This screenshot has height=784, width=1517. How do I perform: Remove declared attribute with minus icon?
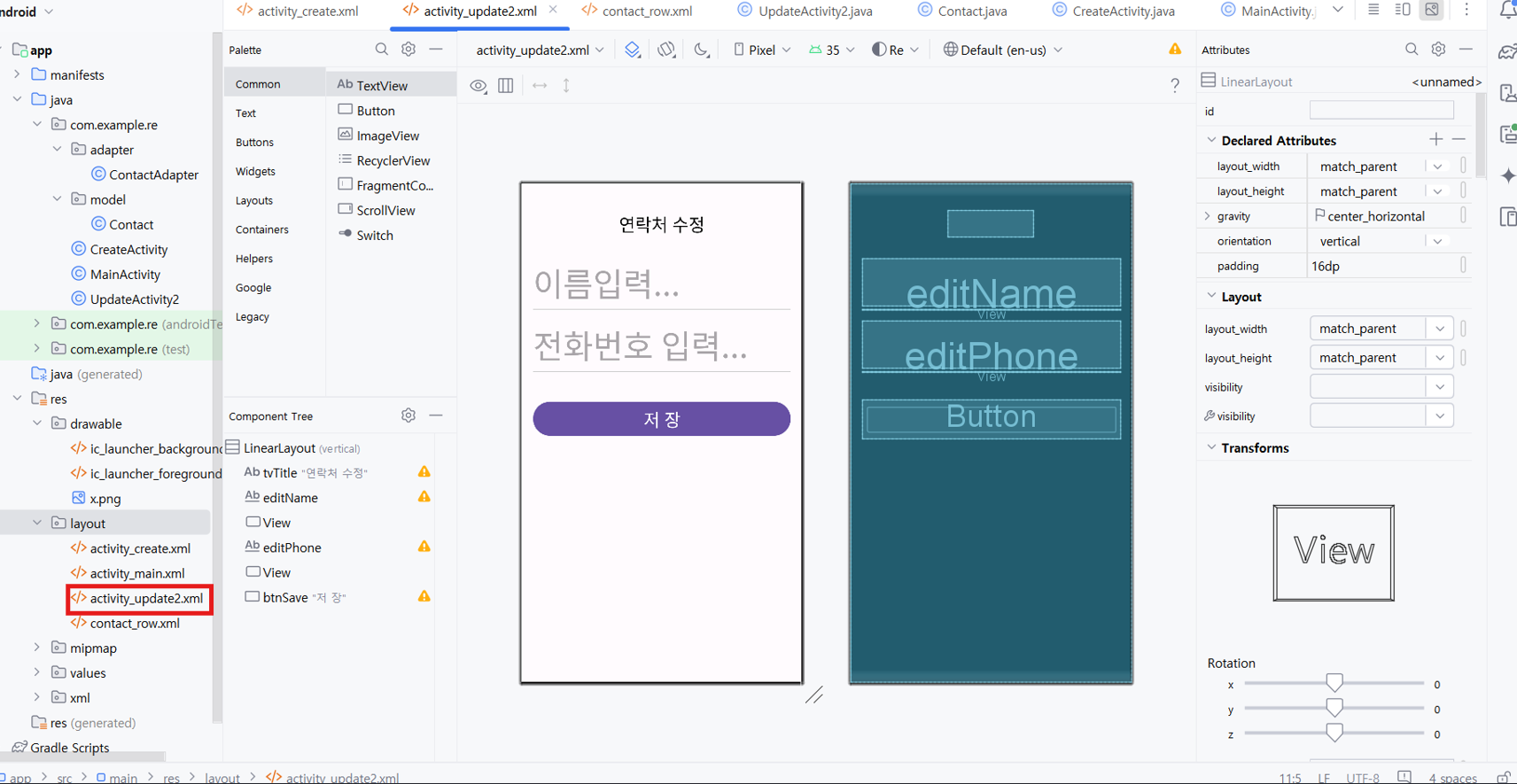1459,140
